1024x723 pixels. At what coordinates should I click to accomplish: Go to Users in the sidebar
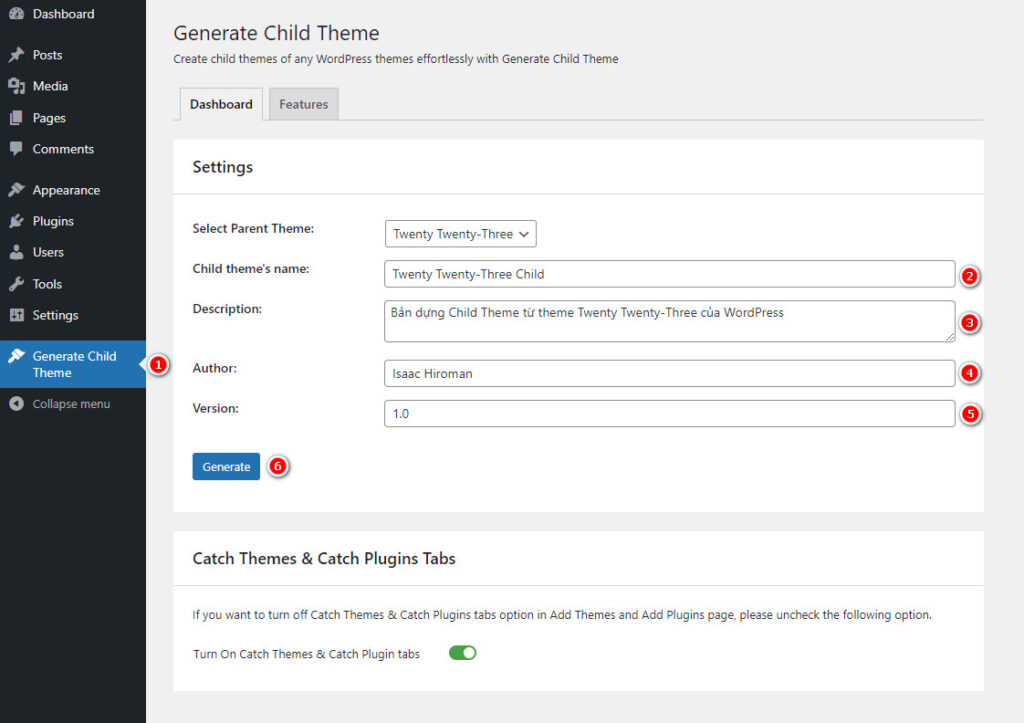pos(73,252)
